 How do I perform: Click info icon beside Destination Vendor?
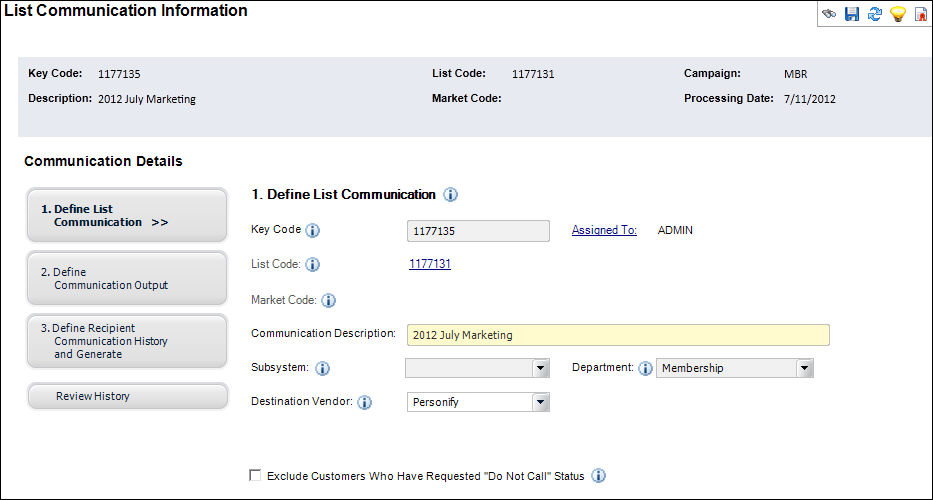[364, 403]
